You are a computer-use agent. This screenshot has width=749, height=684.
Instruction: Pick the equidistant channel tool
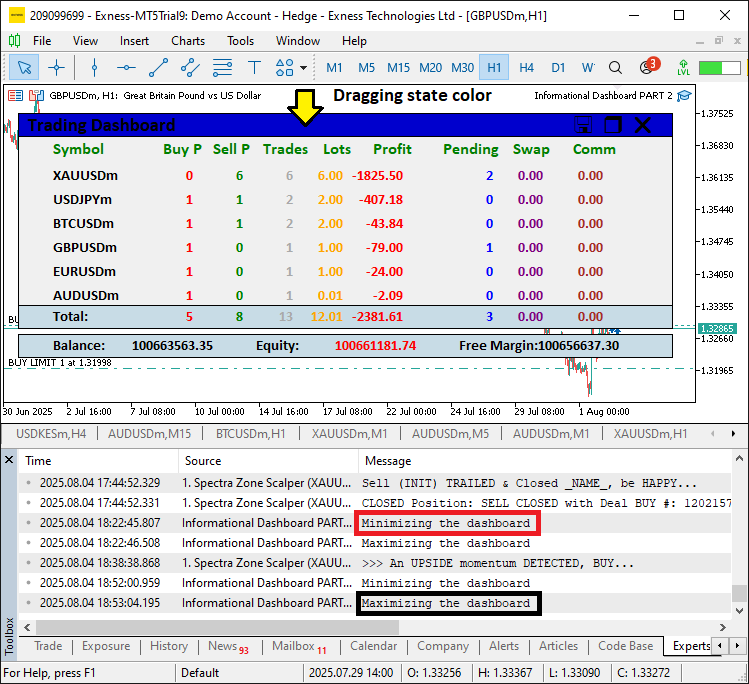190,67
